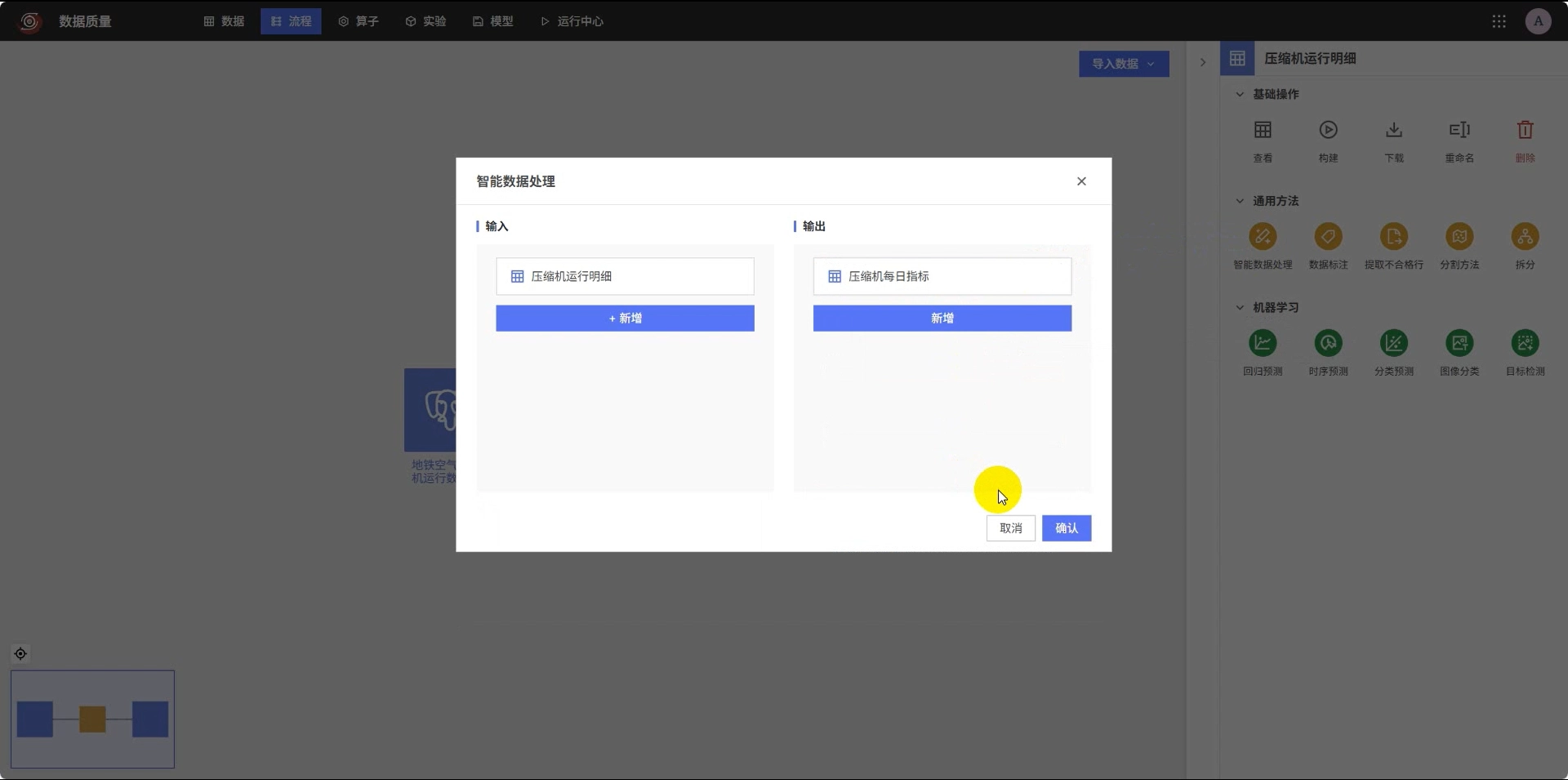Collapse the 基础操作 section
This screenshot has width=1568, height=780.
pyautogui.click(x=1240, y=94)
